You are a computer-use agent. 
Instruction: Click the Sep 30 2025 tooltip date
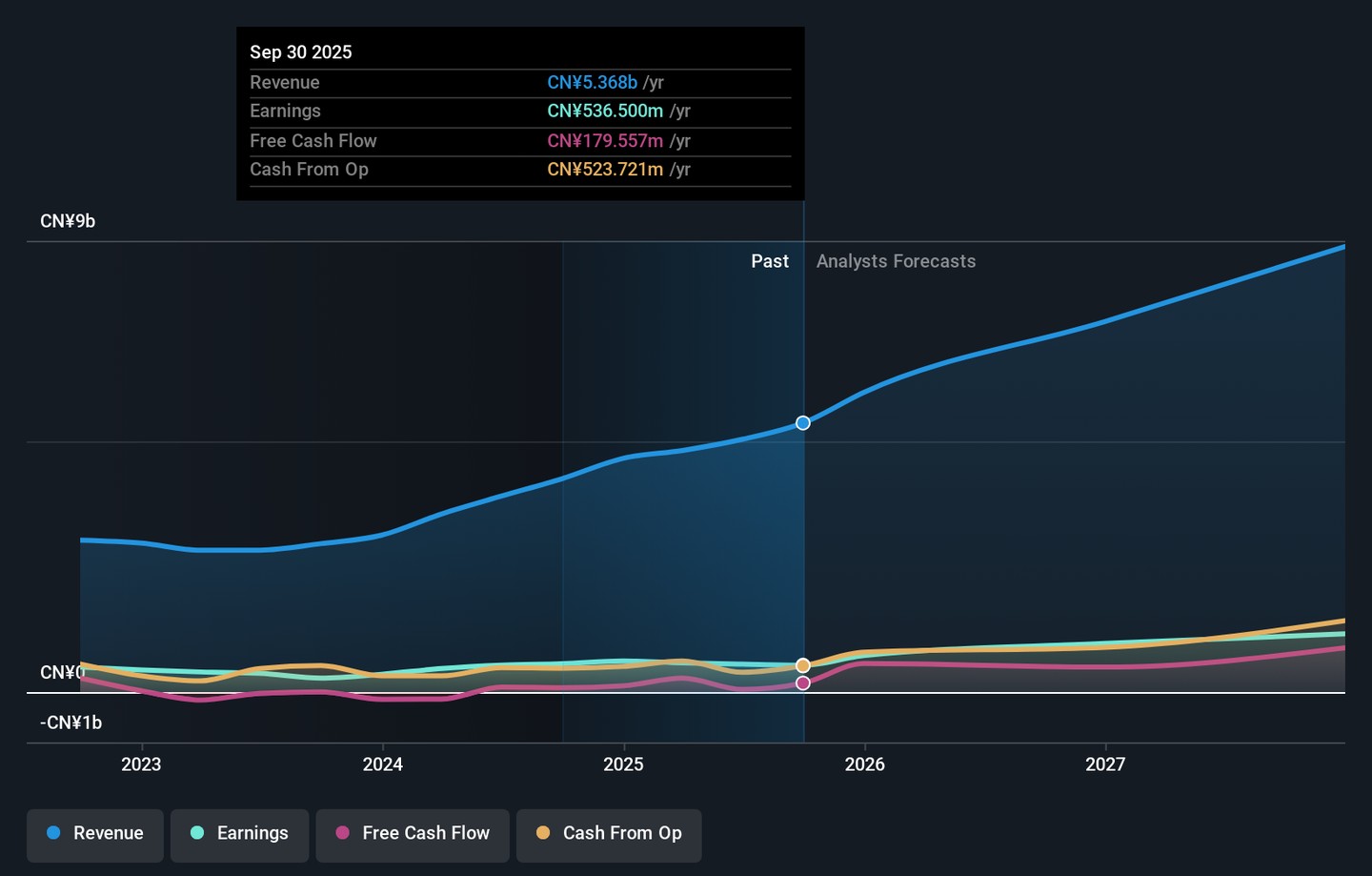pyautogui.click(x=301, y=52)
